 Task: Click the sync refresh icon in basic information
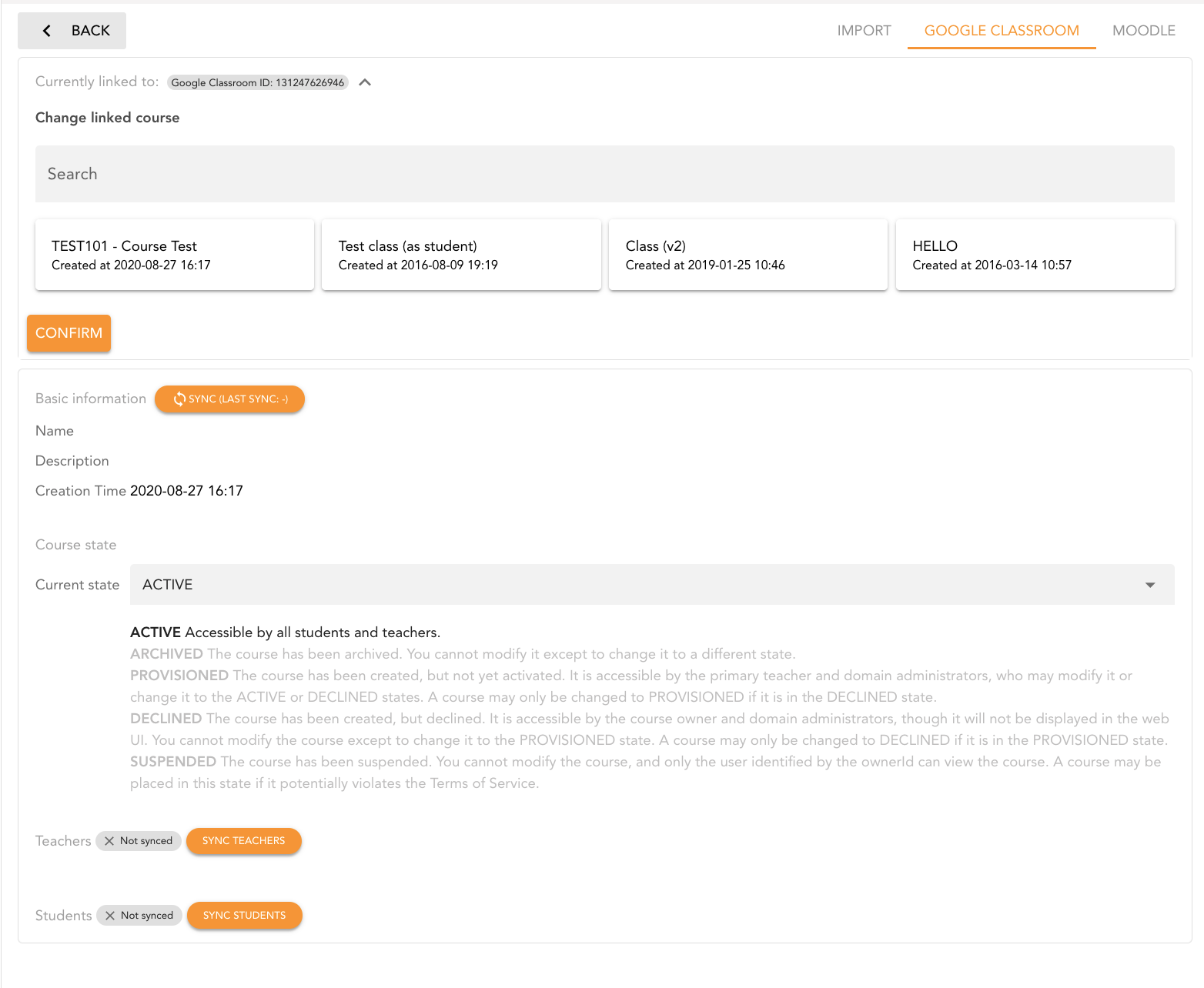coord(179,399)
